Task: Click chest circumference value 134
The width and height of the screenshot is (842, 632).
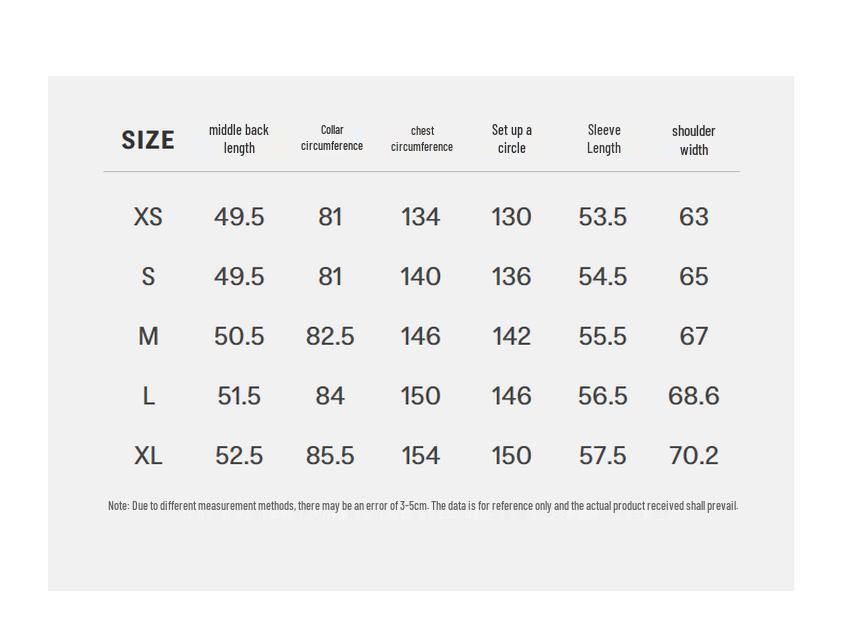Action: tap(420, 217)
